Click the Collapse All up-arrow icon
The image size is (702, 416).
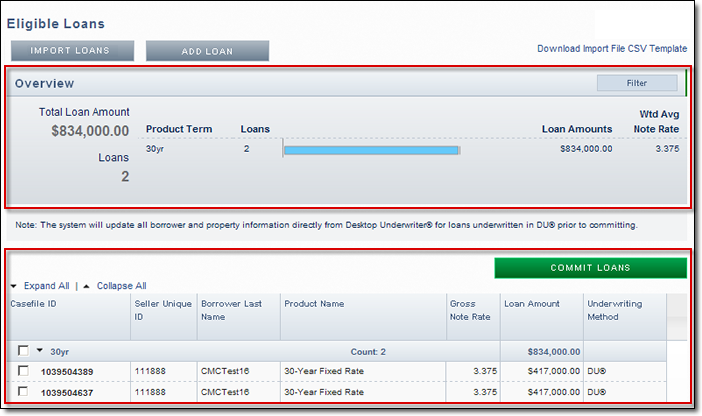(x=87, y=286)
